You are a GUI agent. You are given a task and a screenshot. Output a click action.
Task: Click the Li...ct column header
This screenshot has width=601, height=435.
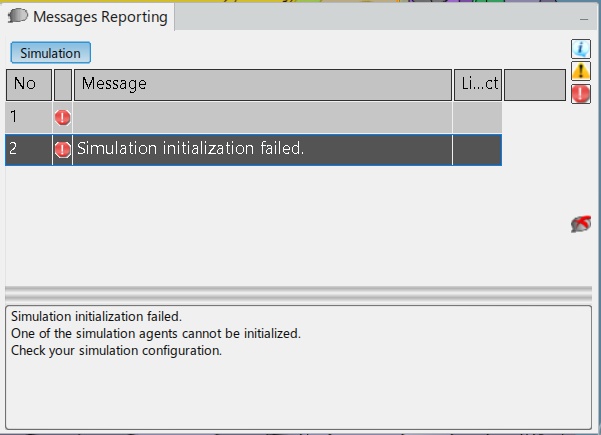coord(478,85)
